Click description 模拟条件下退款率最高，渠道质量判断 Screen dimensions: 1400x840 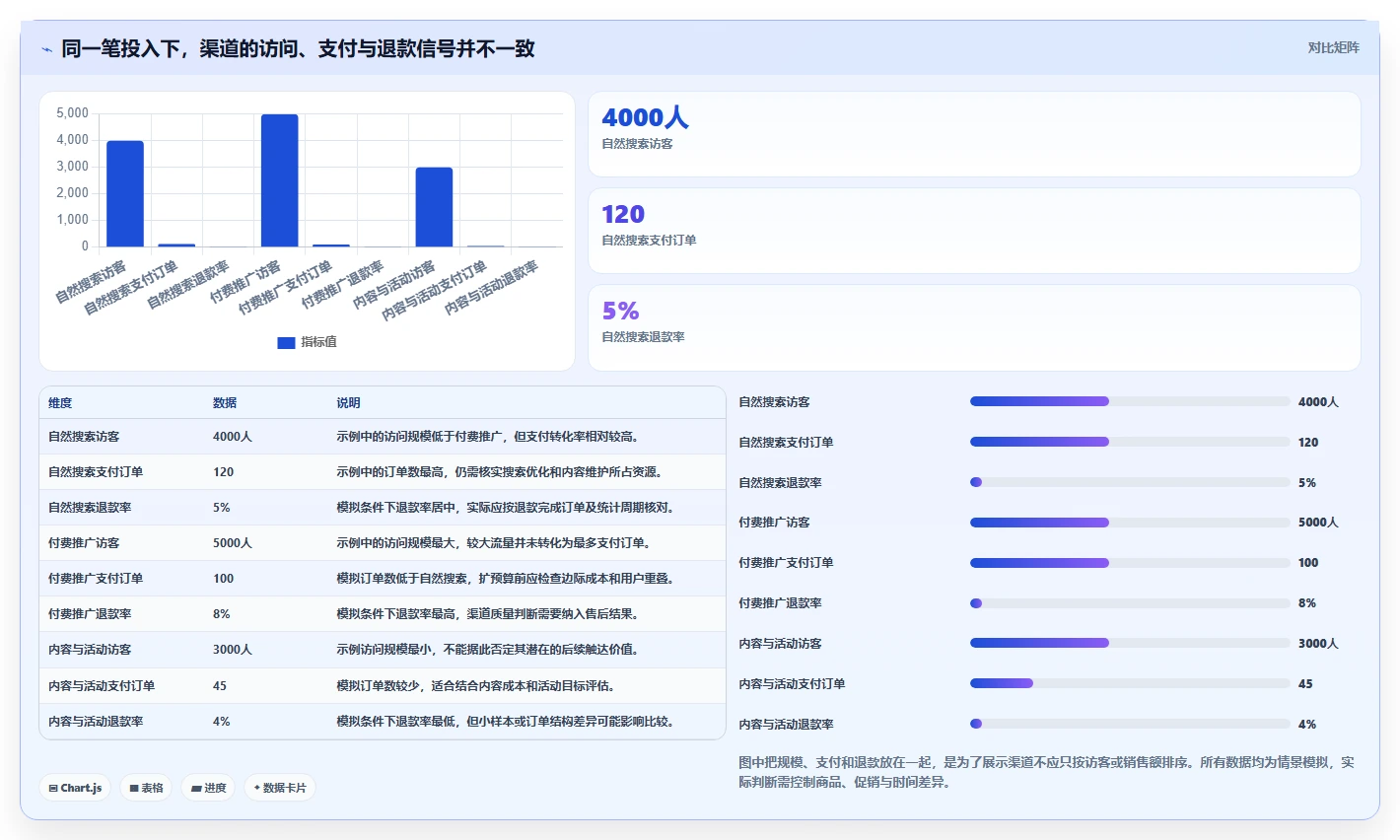(489, 613)
